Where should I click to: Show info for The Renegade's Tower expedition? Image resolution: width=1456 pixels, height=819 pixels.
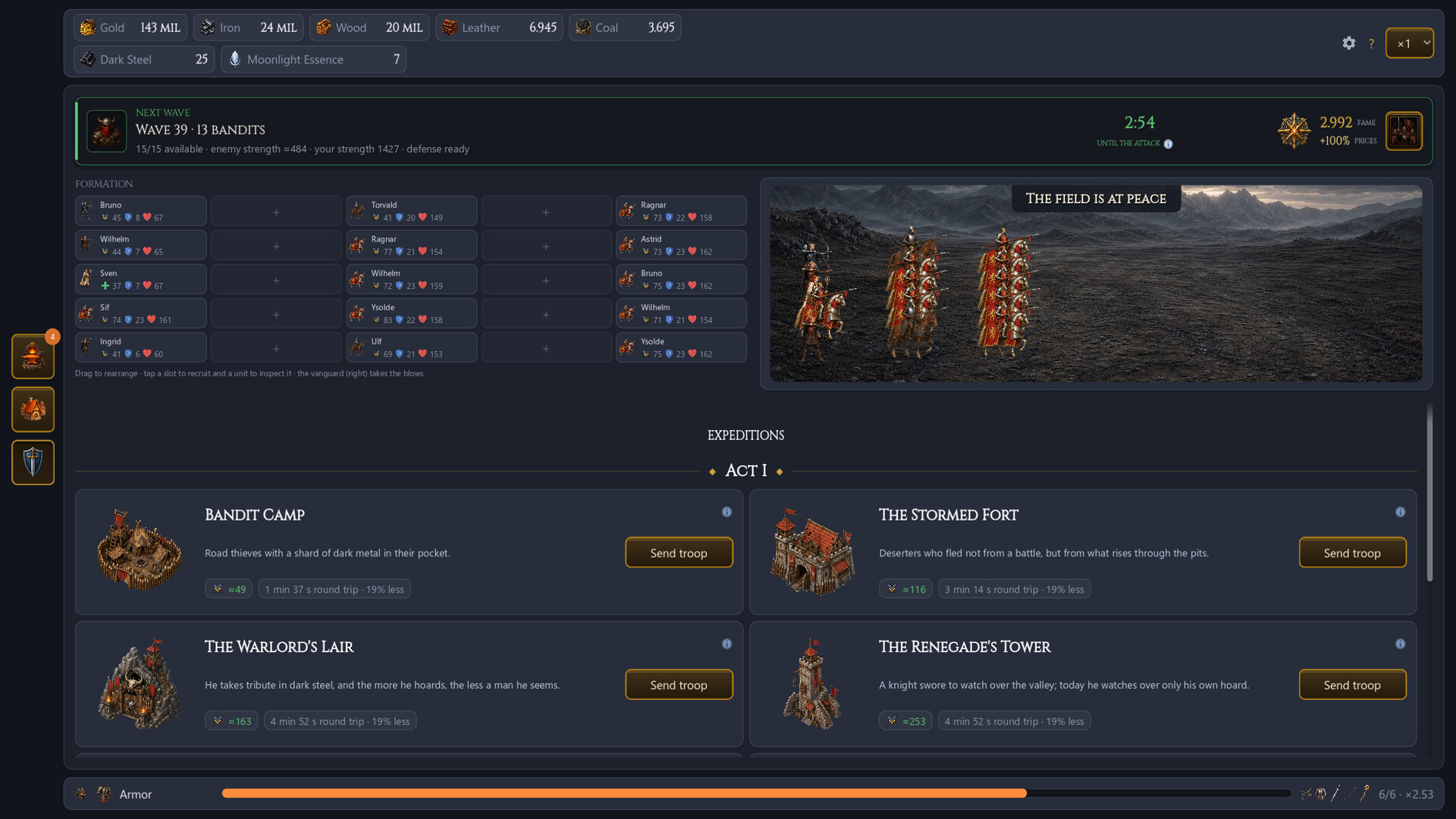pos(1400,644)
